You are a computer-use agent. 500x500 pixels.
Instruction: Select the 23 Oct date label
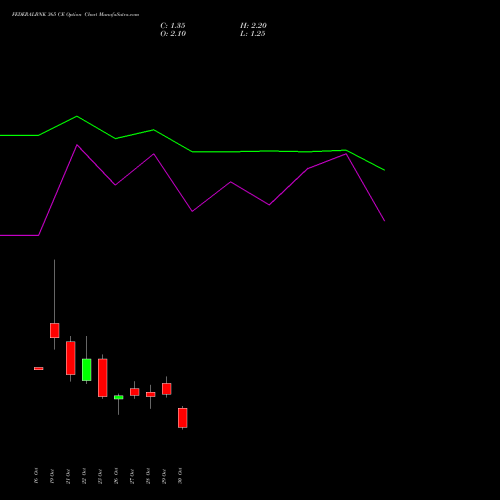(100, 476)
